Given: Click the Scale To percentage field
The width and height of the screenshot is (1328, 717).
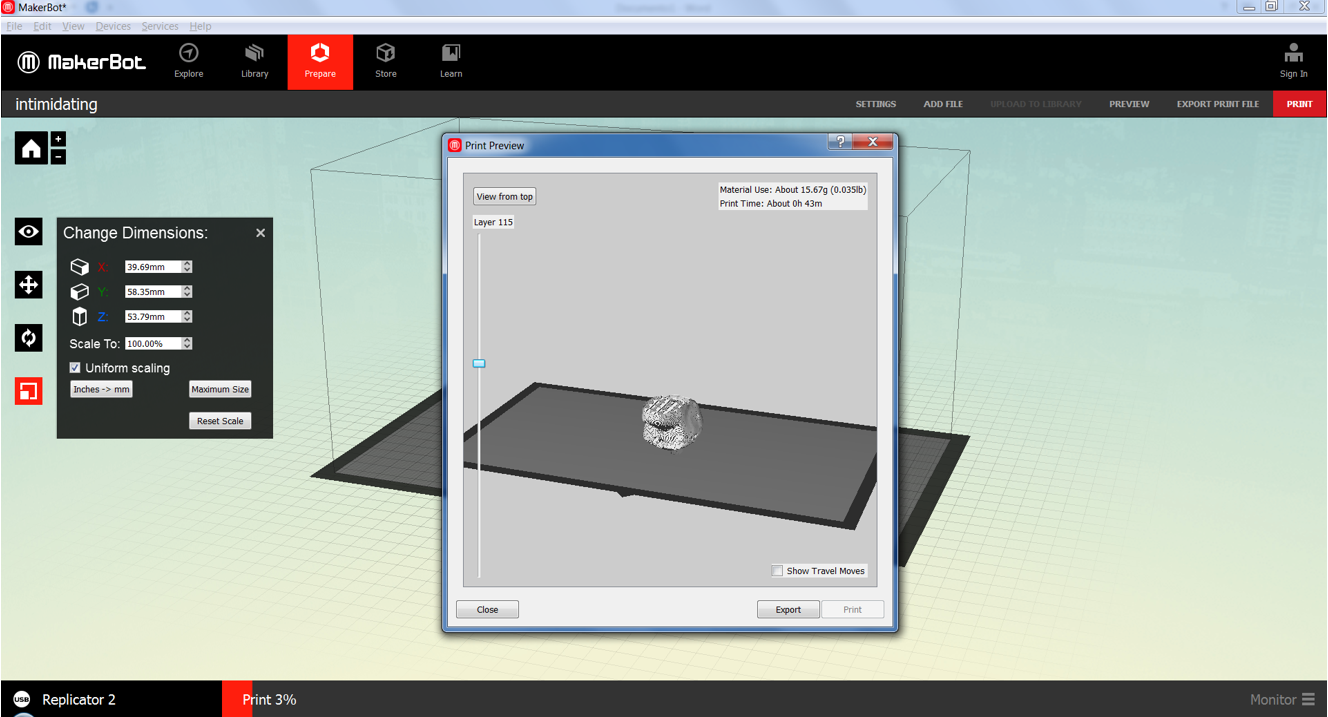Looking at the screenshot, I should [153, 343].
